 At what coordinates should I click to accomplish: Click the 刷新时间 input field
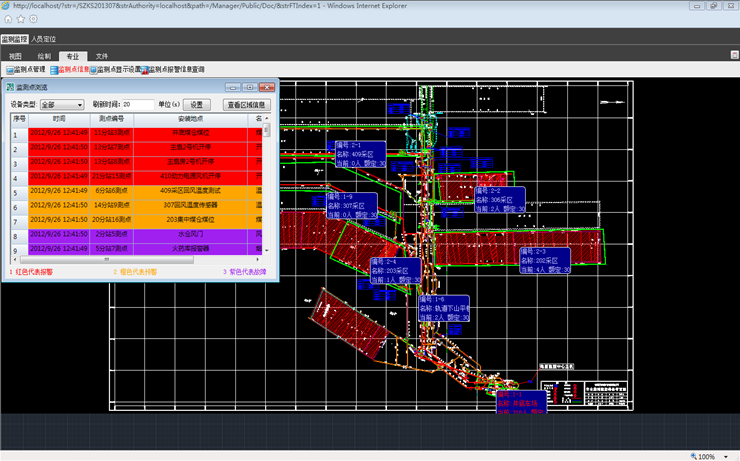click(138, 104)
